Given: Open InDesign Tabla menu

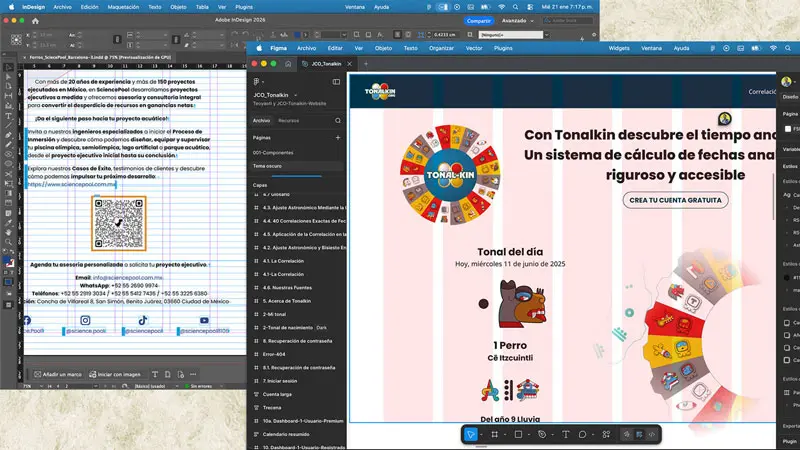Looking at the screenshot, I should (202, 7).
